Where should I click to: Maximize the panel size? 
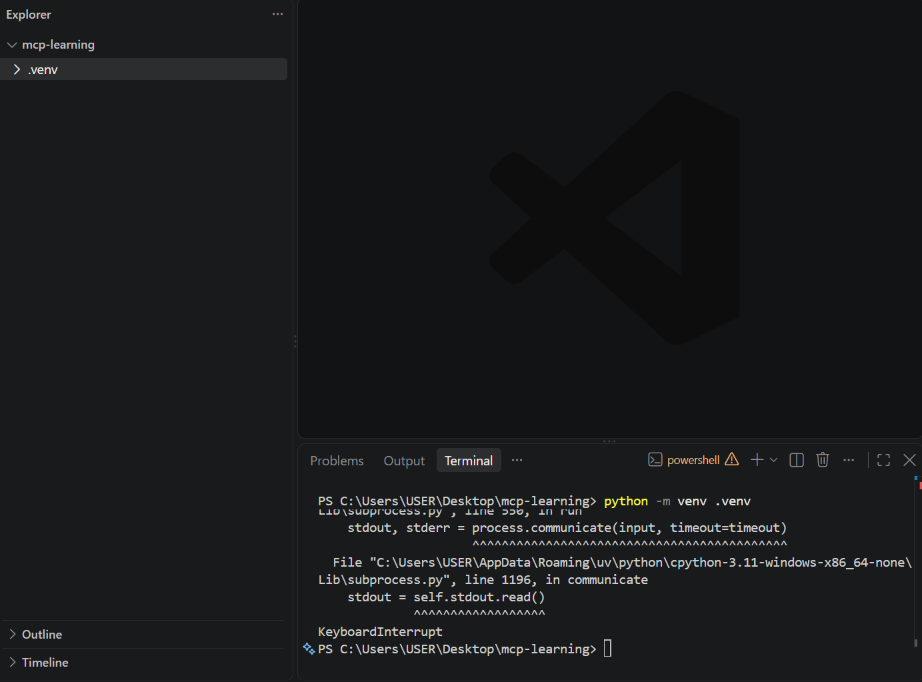[x=884, y=460]
